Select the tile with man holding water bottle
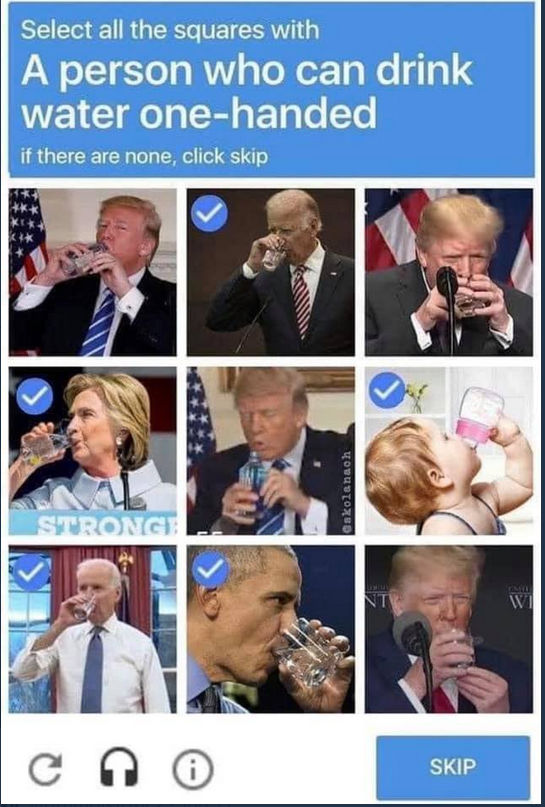The image size is (545, 807). pos(271,450)
